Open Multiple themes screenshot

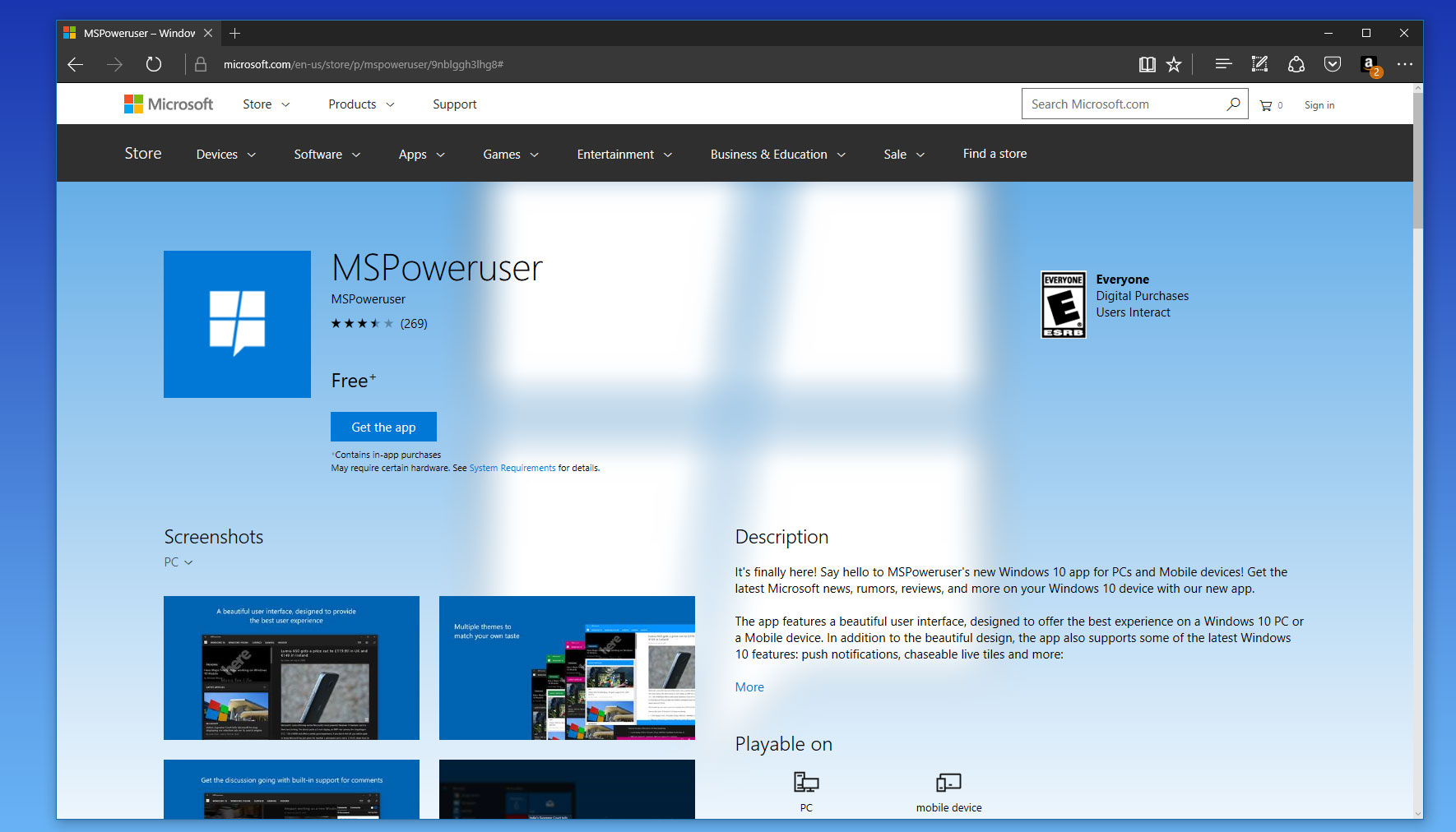tap(567, 668)
